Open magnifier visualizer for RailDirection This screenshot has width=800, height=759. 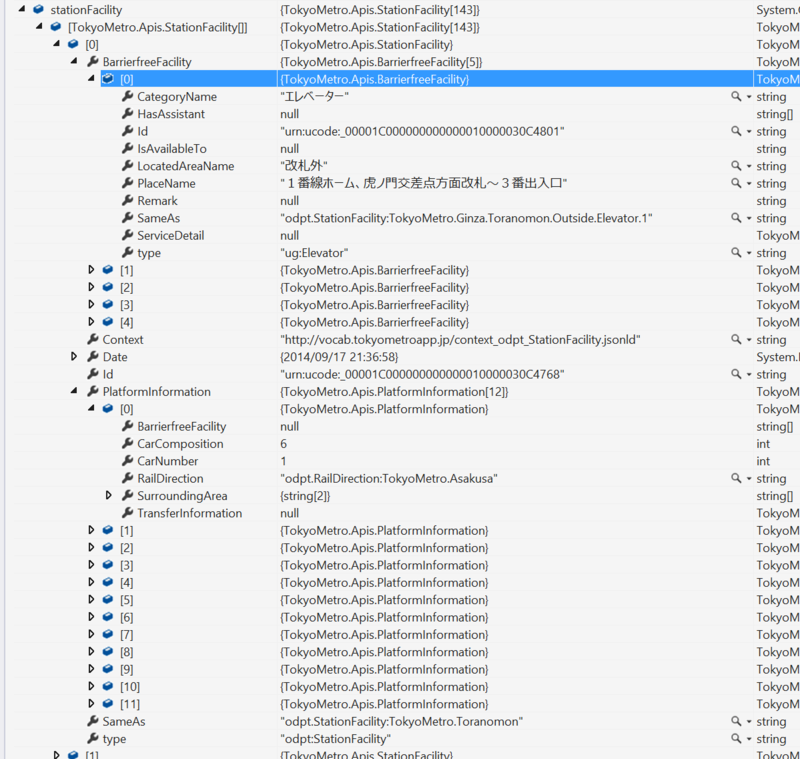[736, 477]
